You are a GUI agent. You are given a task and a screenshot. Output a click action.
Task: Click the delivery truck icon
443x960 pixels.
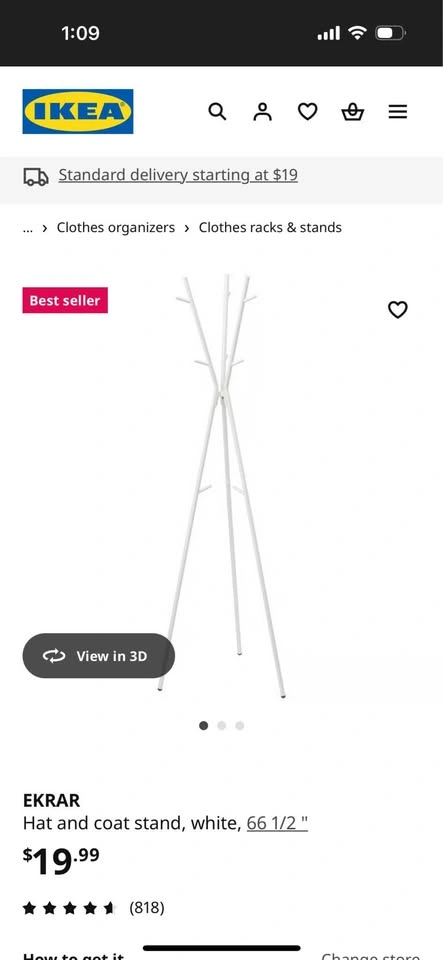[x=36, y=177]
